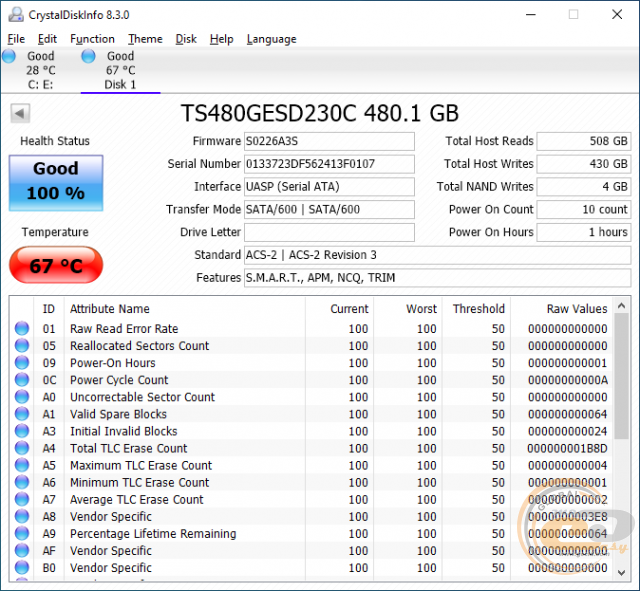Click status icon of B0 Vendor Specific row

(22, 568)
